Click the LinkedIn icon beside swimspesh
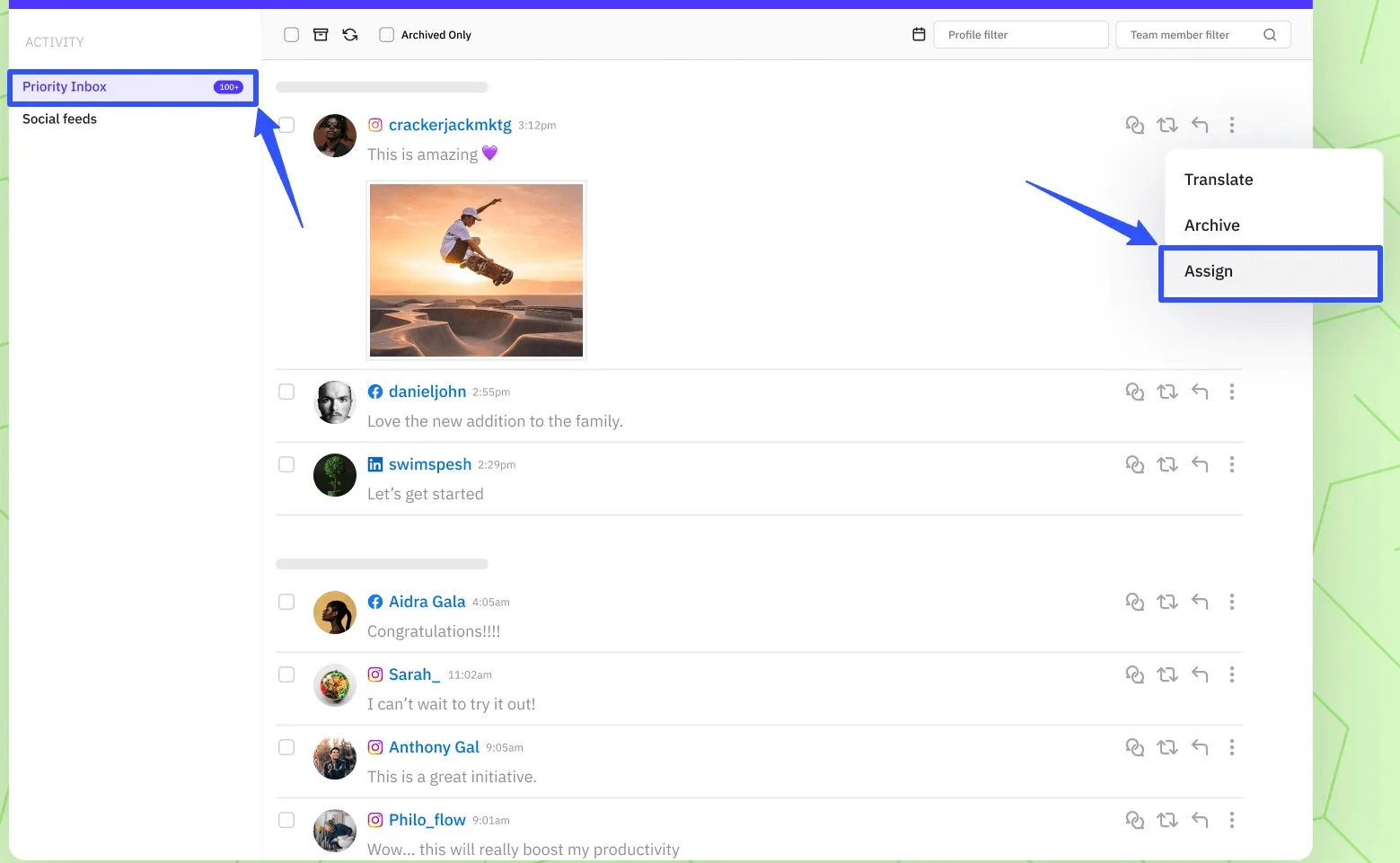The width and height of the screenshot is (1400, 863). click(x=375, y=463)
